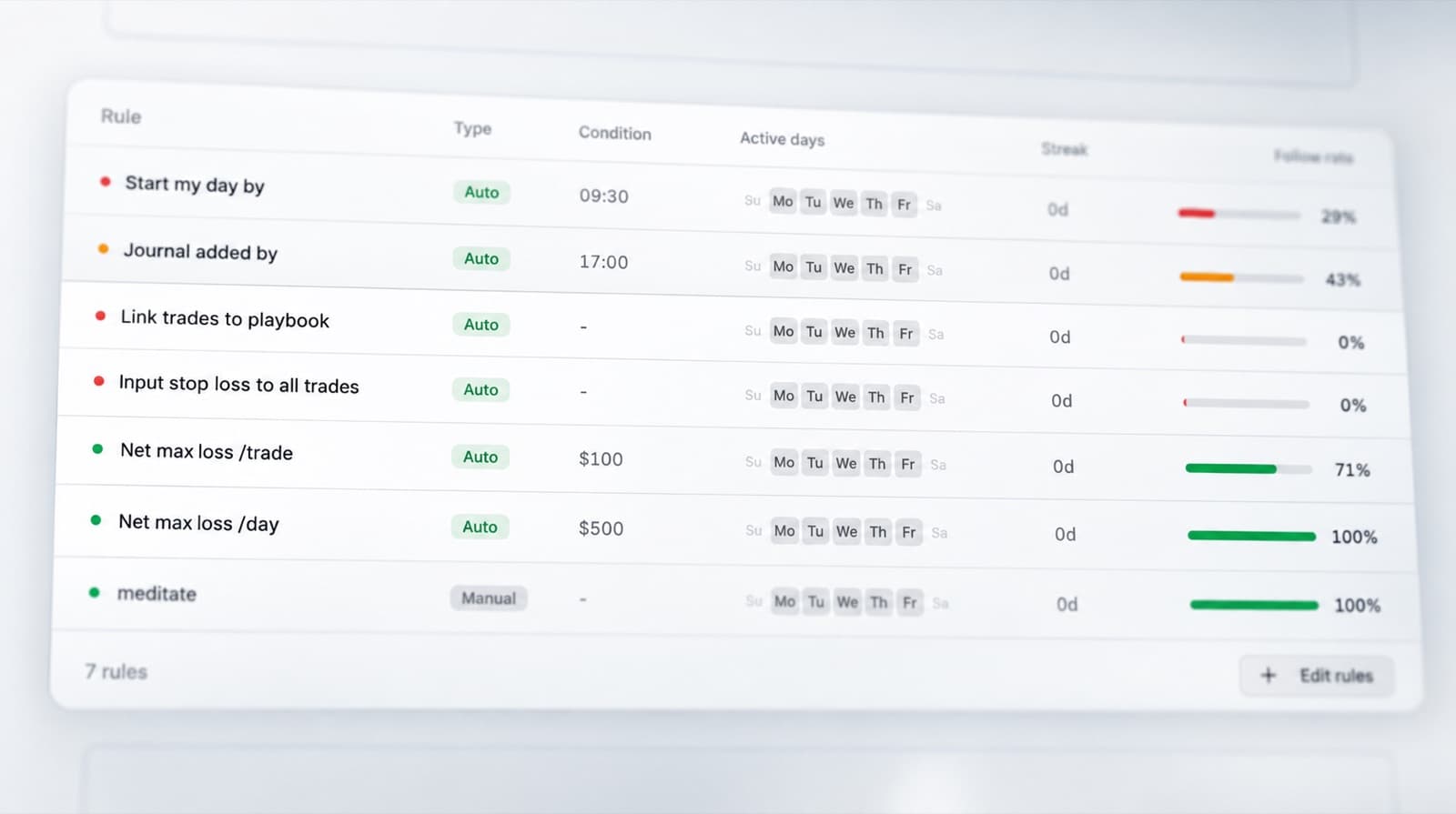Screen dimensions: 1456x814
Task: Toggle Su day in meditate row
Action: coord(753,600)
